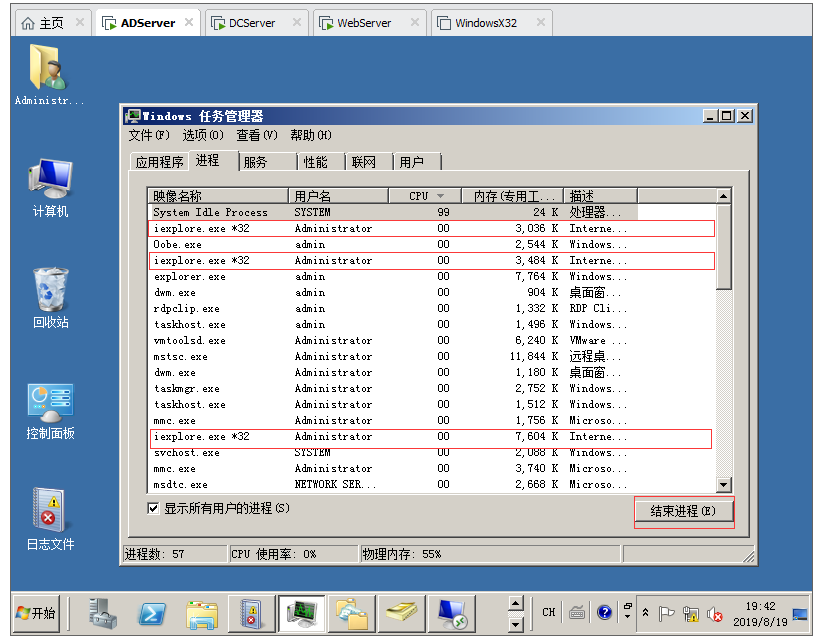829x641 pixels.
Task: Click the 结束进程 button
Action: click(x=684, y=511)
